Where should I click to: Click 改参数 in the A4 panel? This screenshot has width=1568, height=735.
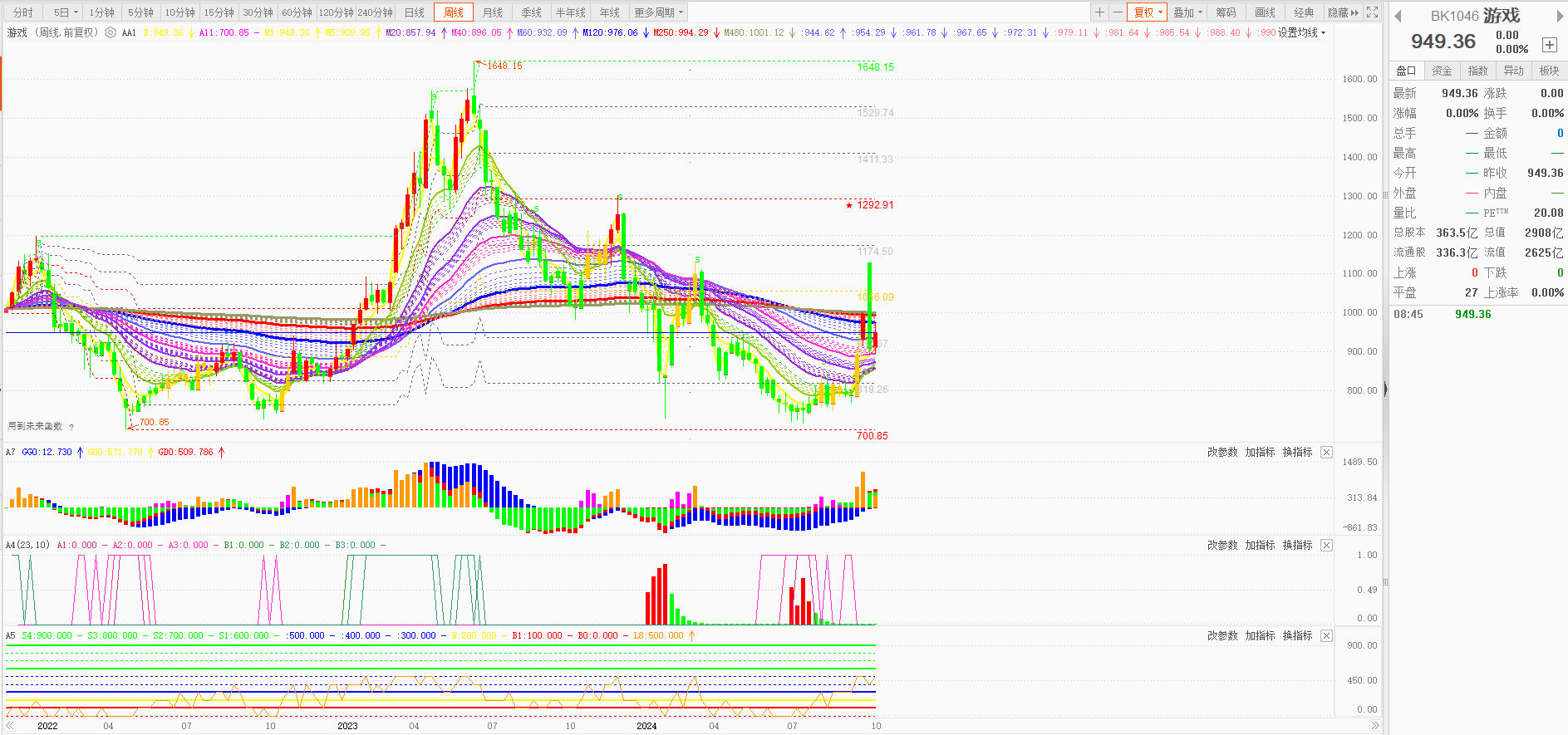(x=1222, y=546)
